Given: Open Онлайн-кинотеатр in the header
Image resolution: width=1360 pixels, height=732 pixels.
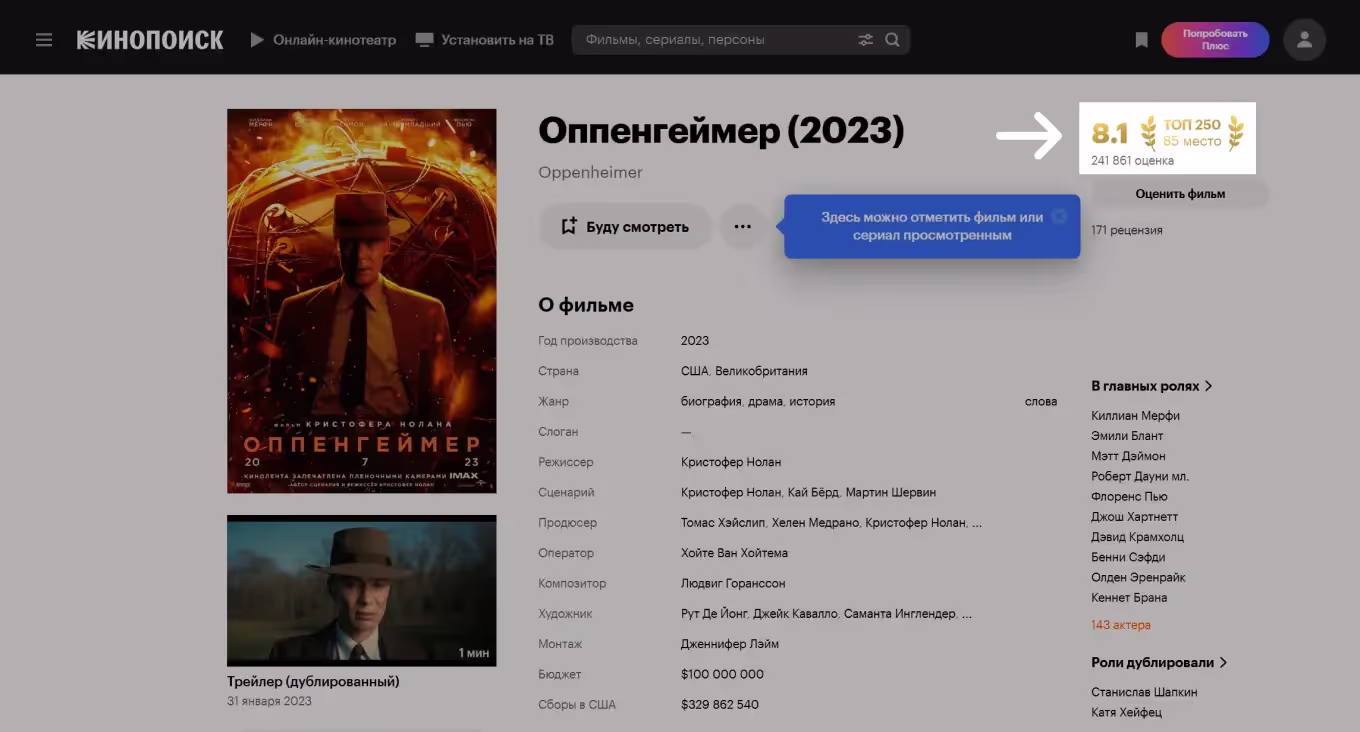Looking at the screenshot, I should 323,40.
